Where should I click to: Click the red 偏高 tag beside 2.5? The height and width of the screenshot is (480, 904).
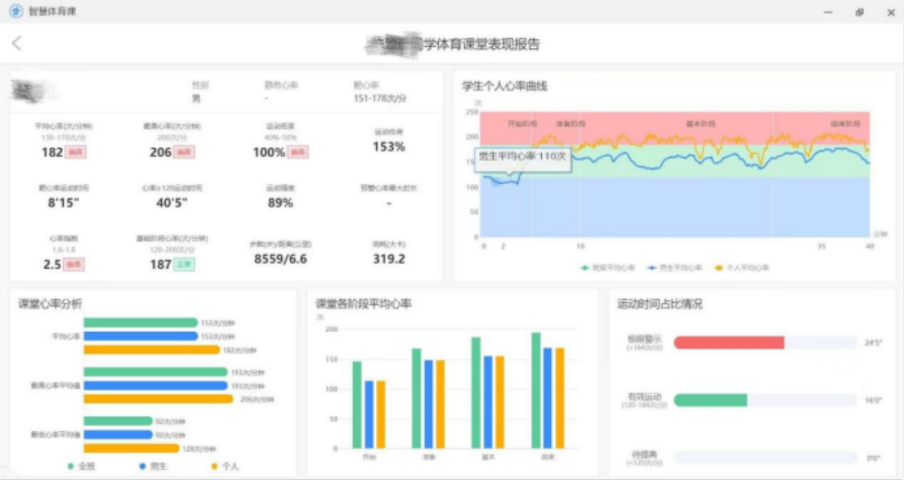click(76, 264)
